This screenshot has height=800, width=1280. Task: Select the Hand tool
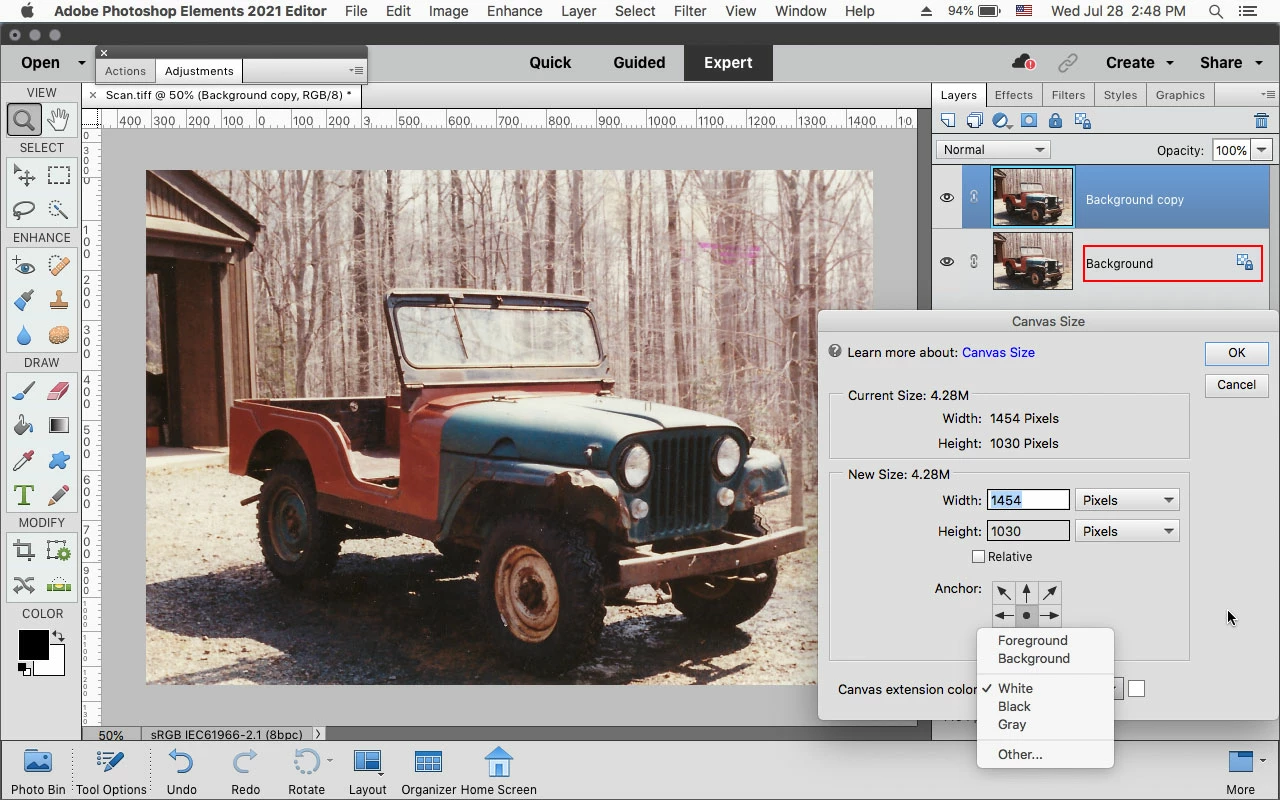(58, 120)
